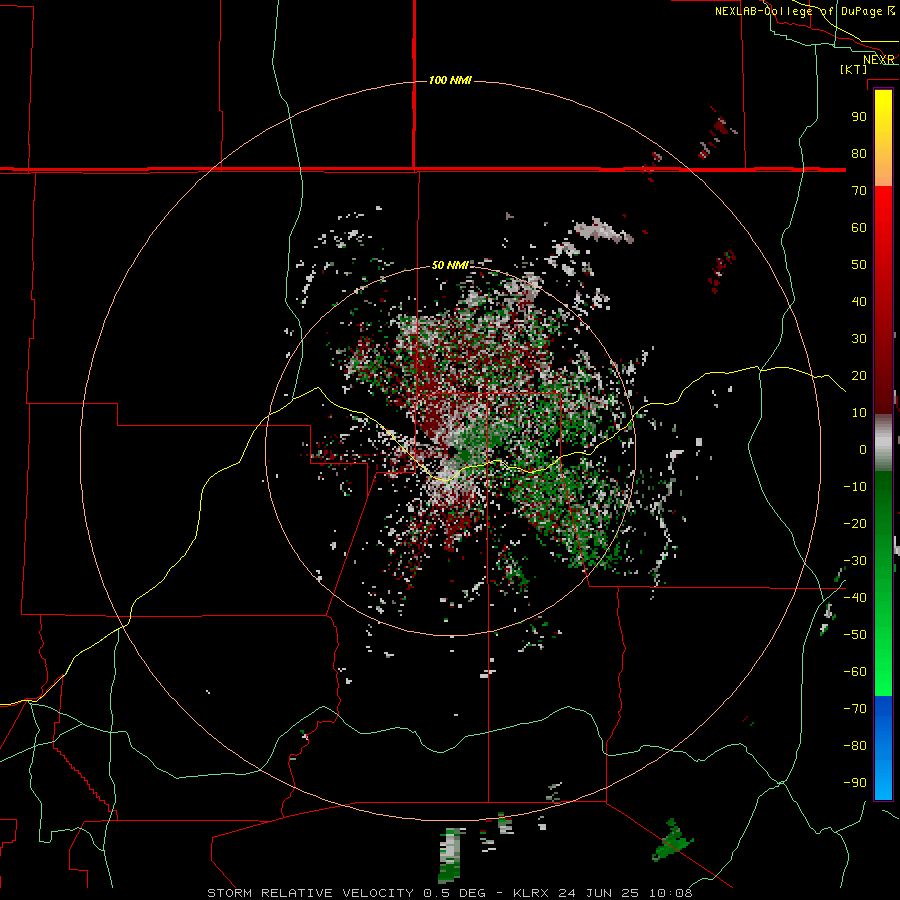Click the 0.5 DEG elevation angle text
Viewport: 900px width, 900px height.
455,893
